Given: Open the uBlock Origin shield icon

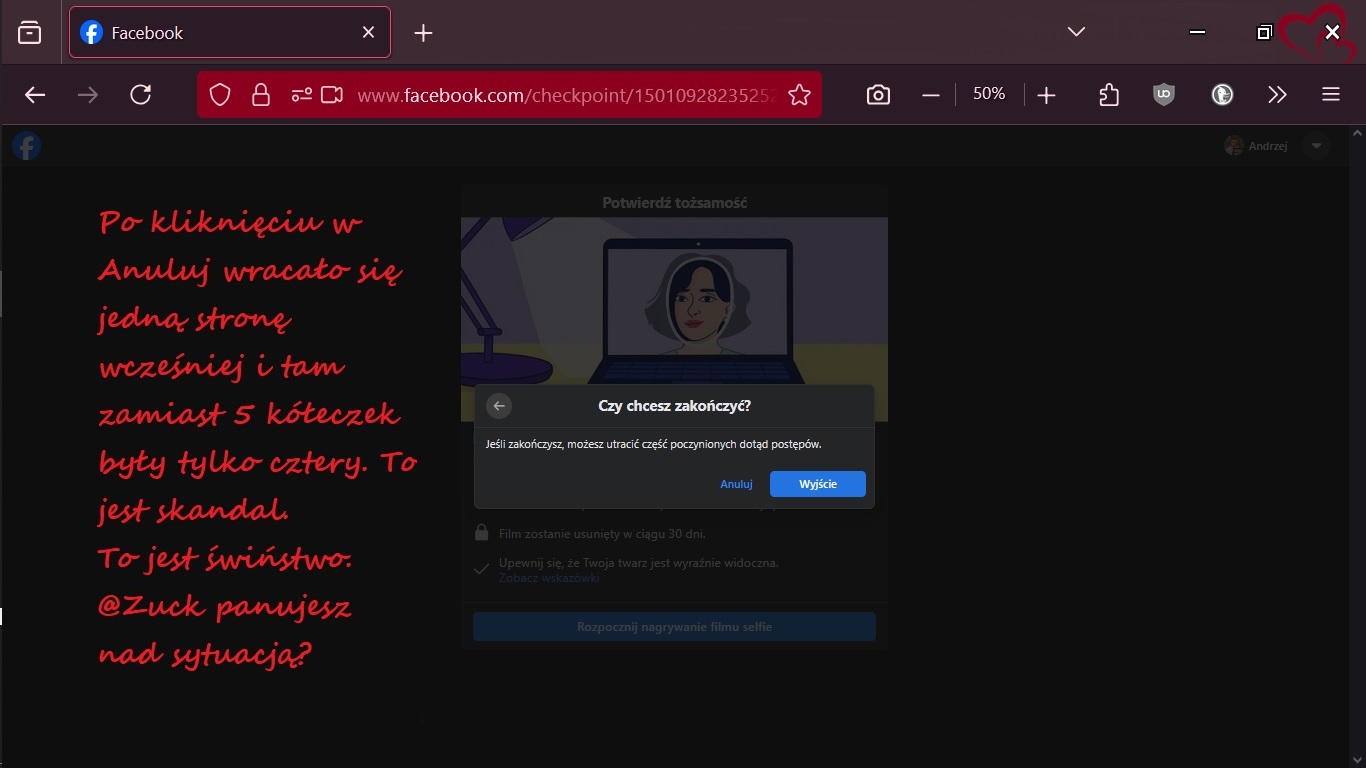Looking at the screenshot, I should (1163, 95).
